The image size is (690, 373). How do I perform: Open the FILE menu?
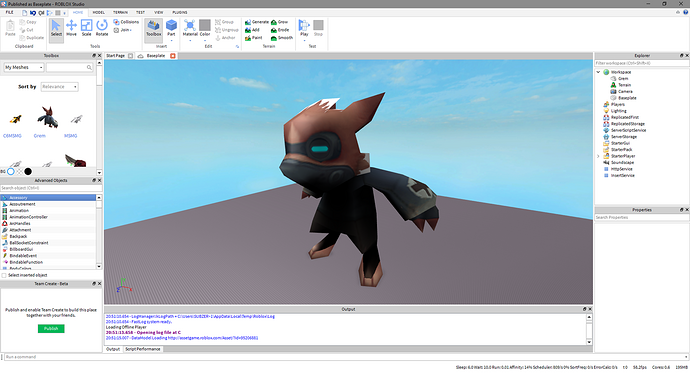pos(9,12)
